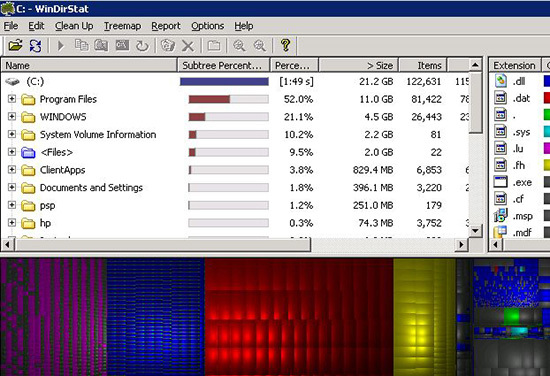This screenshot has width=550, height=376.
Task: Open the Treemap menu
Action: (122, 26)
